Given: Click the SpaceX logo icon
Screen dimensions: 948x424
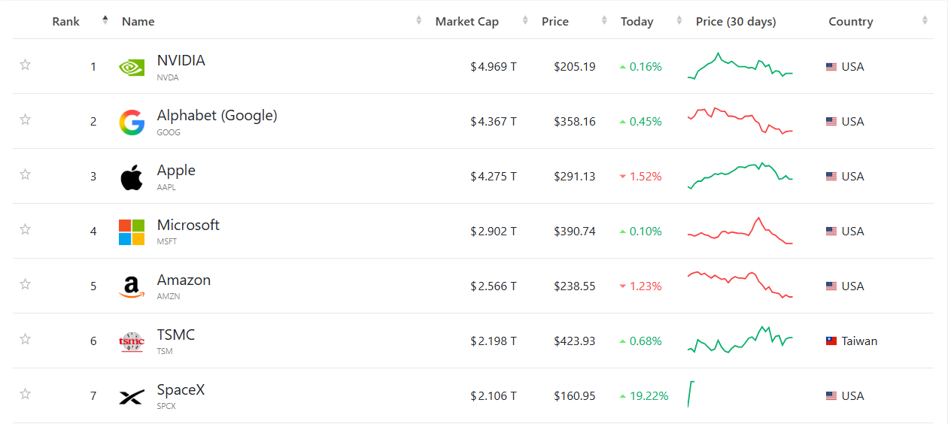Looking at the screenshot, I should pos(131,397).
